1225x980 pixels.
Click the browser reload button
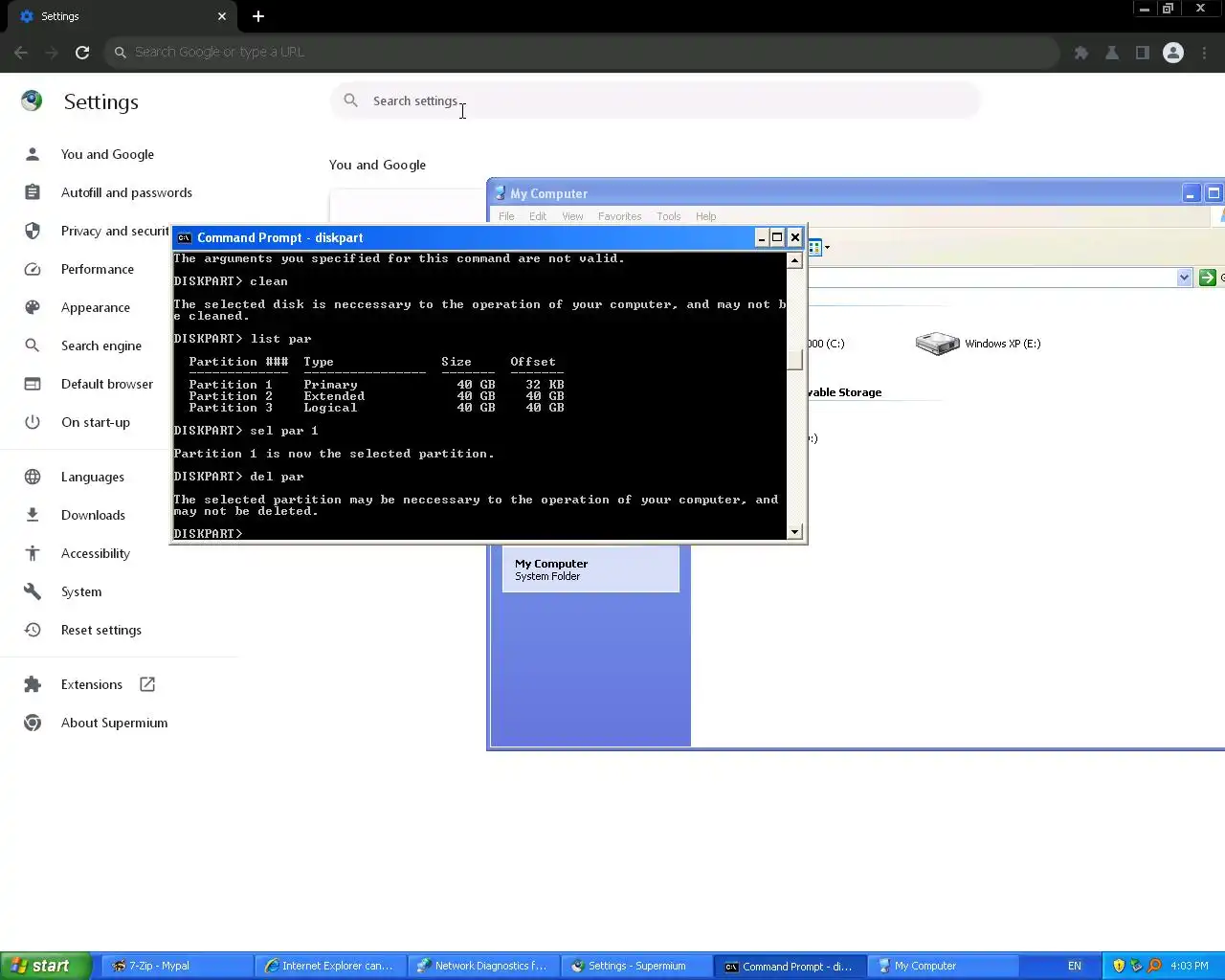pyautogui.click(x=82, y=53)
